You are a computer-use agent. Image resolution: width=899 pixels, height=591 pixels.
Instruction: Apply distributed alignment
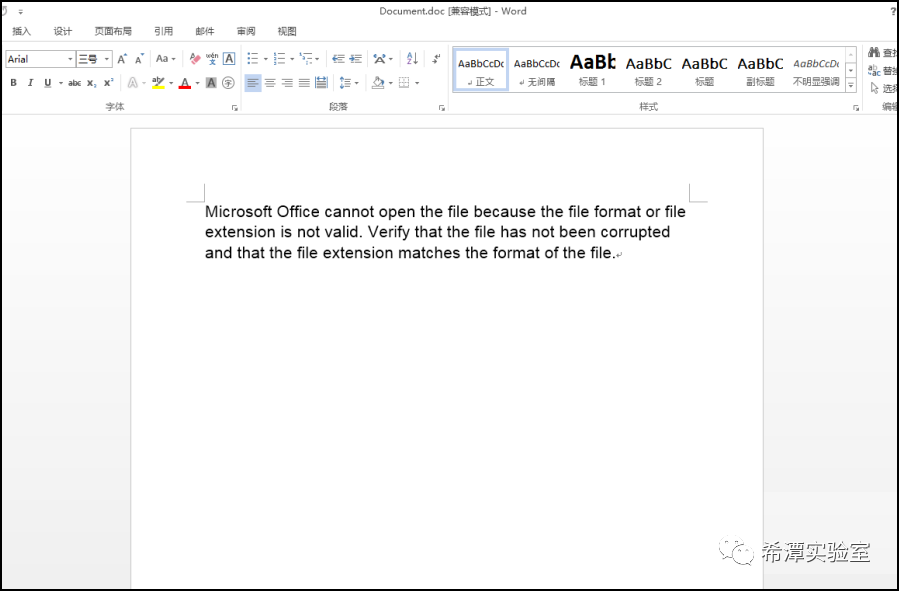(322, 83)
